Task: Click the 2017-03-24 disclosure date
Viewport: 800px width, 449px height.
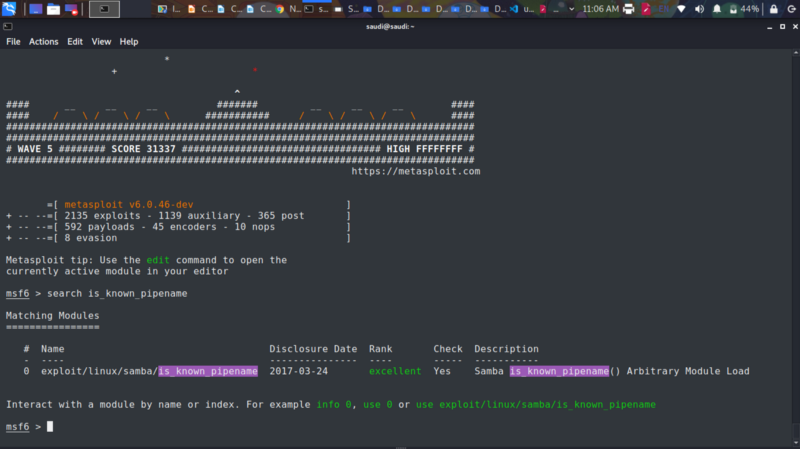Action: tap(298, 371)
